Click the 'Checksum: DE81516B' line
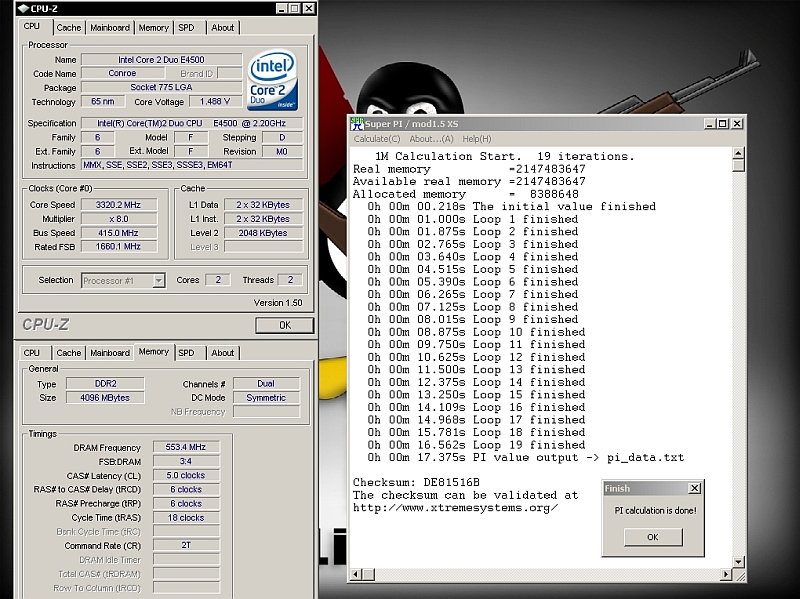The image size is (800, 599). tap(416, 482)
